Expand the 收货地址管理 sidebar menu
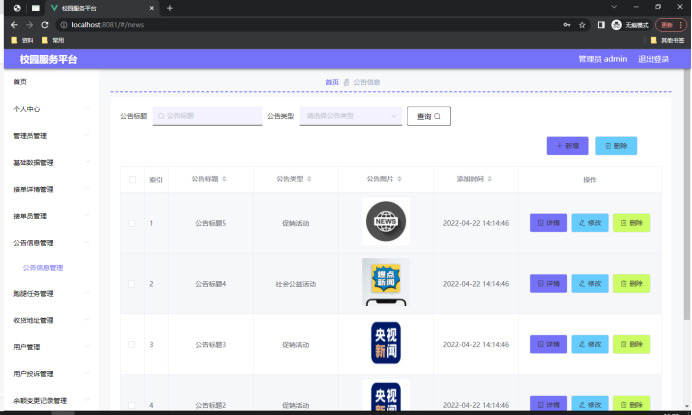Screen dimensions: 692x415 tap(51, 320)
